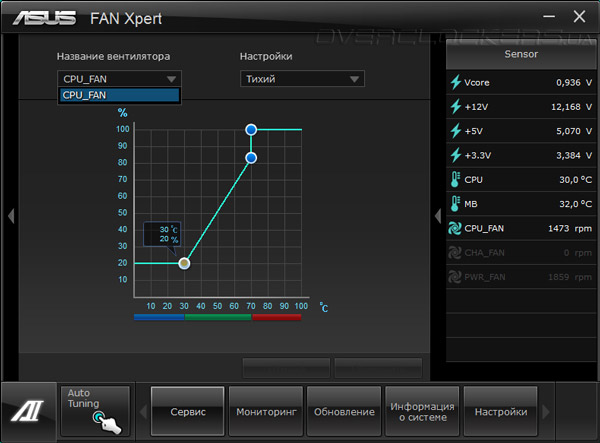Click the red high-temperature range bar
600x443 pixels.
coord(277,317)
